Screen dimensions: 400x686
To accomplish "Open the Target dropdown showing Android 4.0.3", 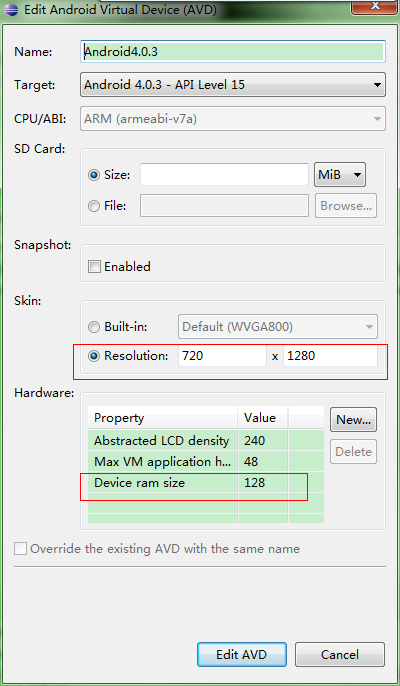I will [x=233, y=85].
